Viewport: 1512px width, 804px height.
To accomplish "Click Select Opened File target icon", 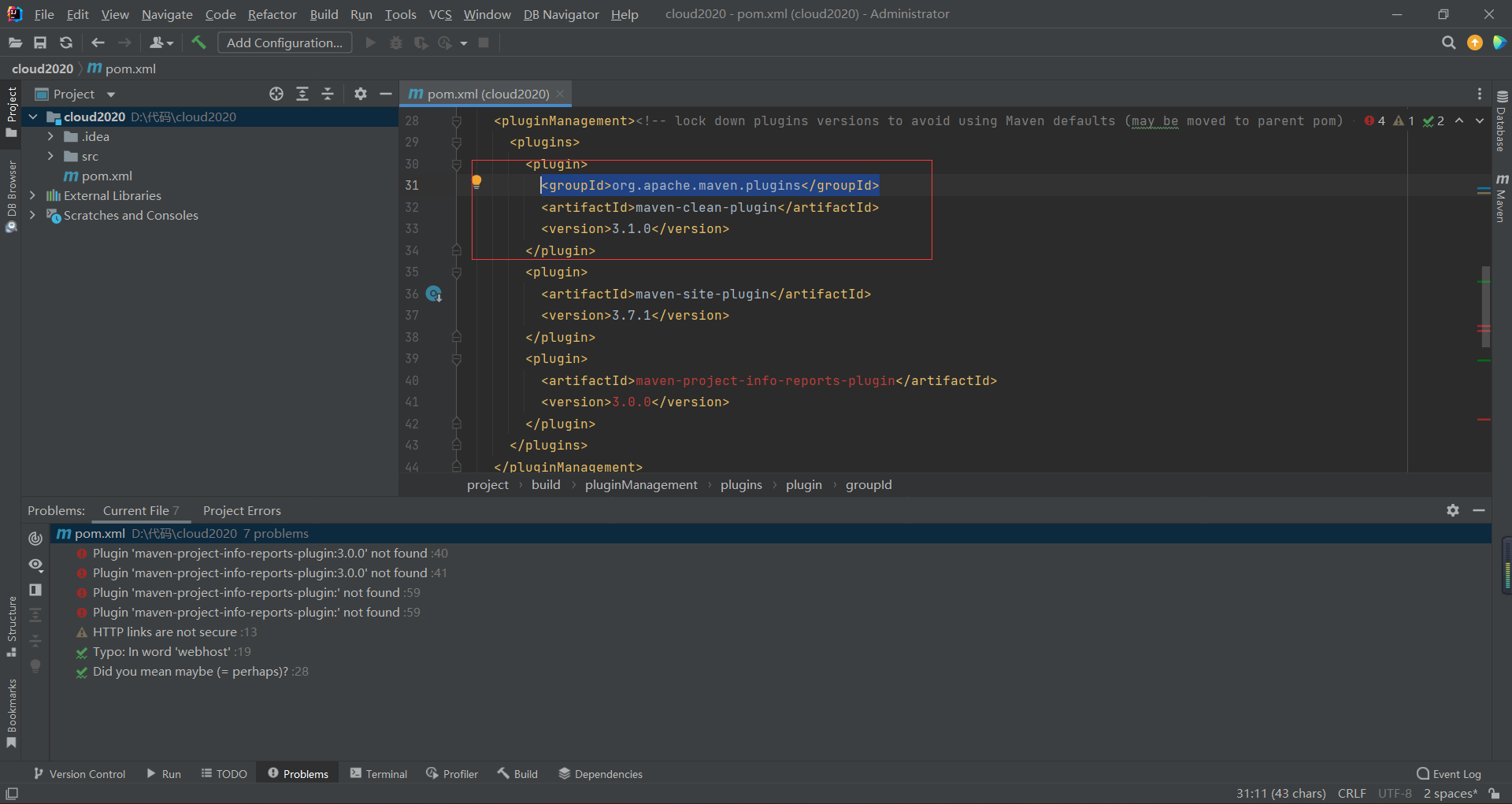I will [x=276, y=94].
